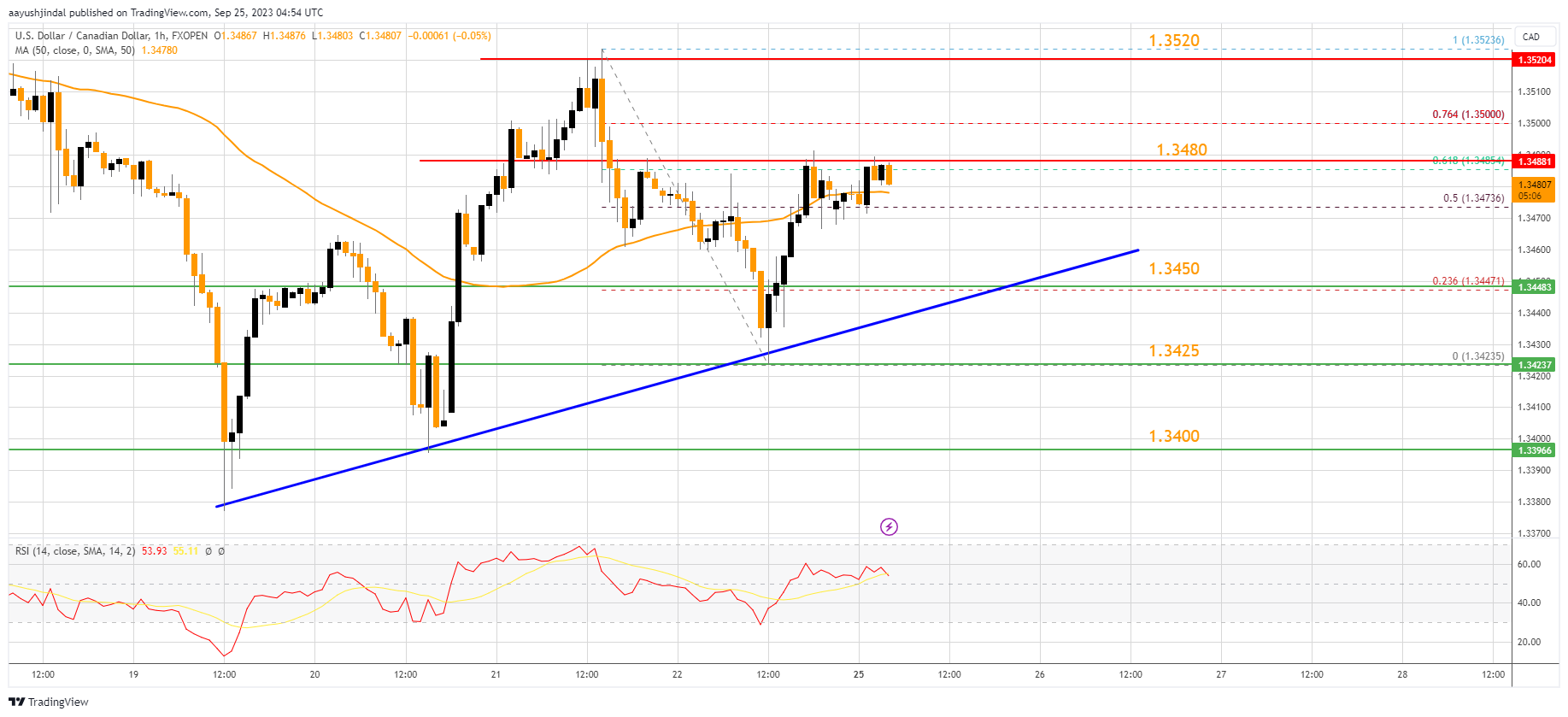Click the date label 19 on time axis
The image size is (1568, 717).
[x=133, y=674]
